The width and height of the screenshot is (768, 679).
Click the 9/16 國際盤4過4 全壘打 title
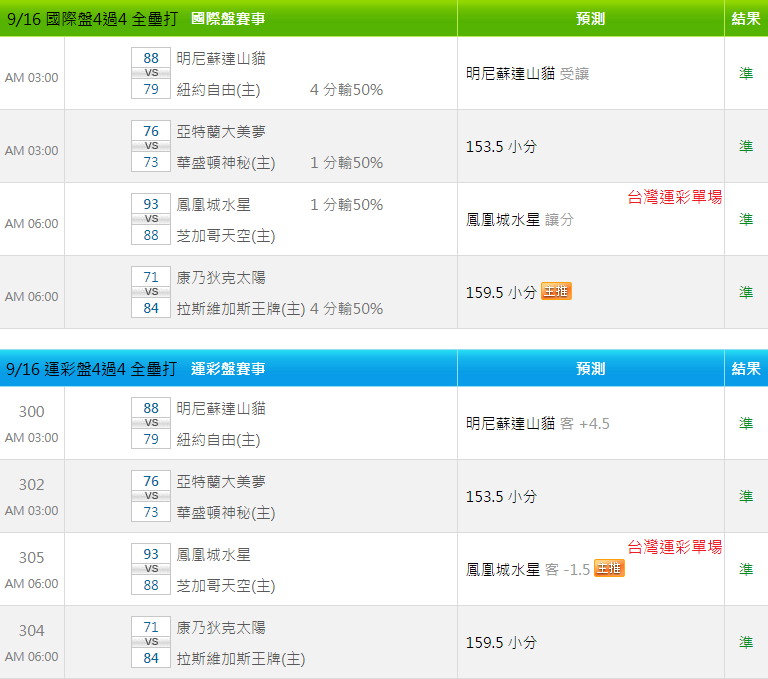click(x=92, y=19)
